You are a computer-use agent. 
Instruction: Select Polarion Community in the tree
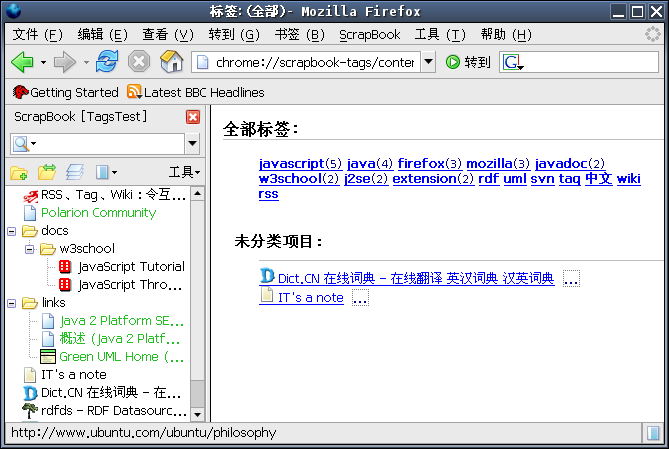click(x=99, y=213)
